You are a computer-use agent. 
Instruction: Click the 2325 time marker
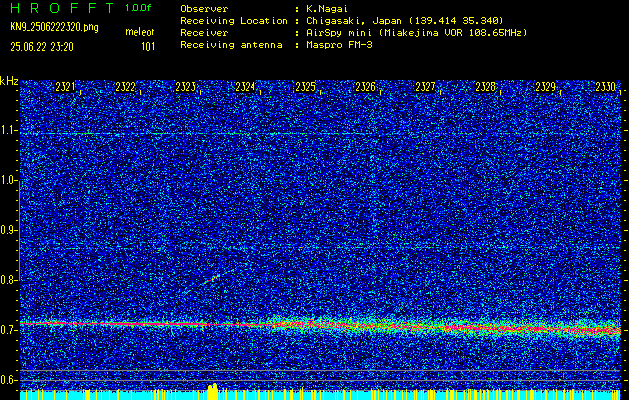pos(305,87)
